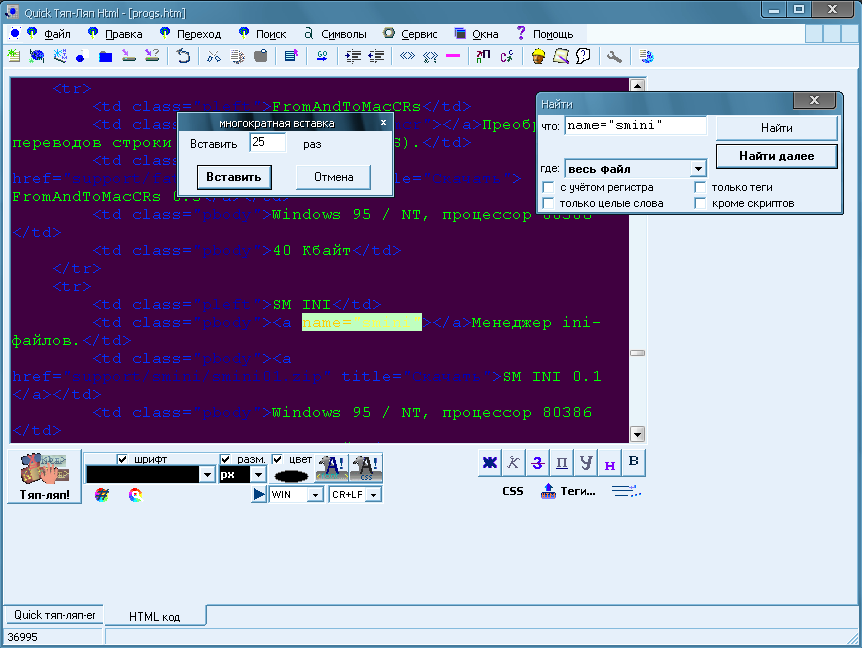This screenshot has width=862, height=648.
Task: Click the Найти далее button
Action: pos(776,156)
